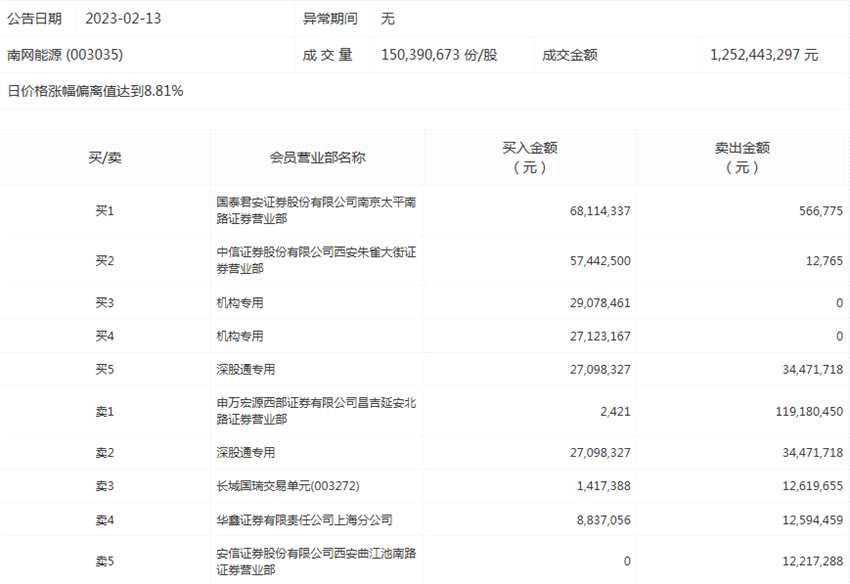Click buy amount 2,421
This screenshot has height=584, width=850.
[x=615, y=412]
